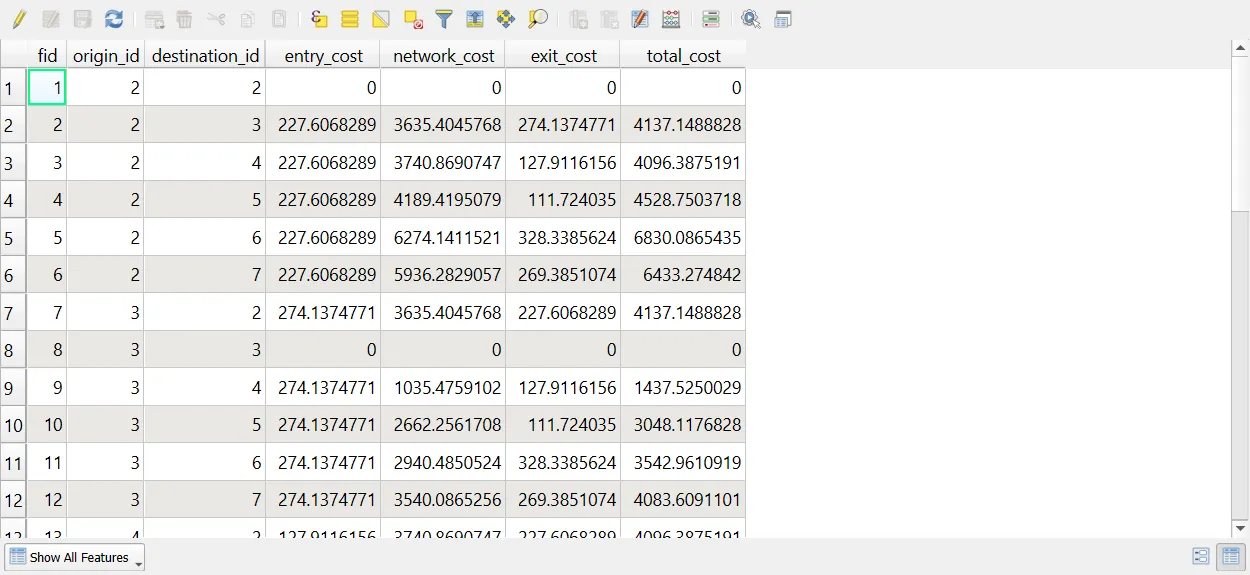Click the funnel filter/select using form icon
Image resolution: width=1250 pixels, height=575 pixels.
(x=444, y=19)
